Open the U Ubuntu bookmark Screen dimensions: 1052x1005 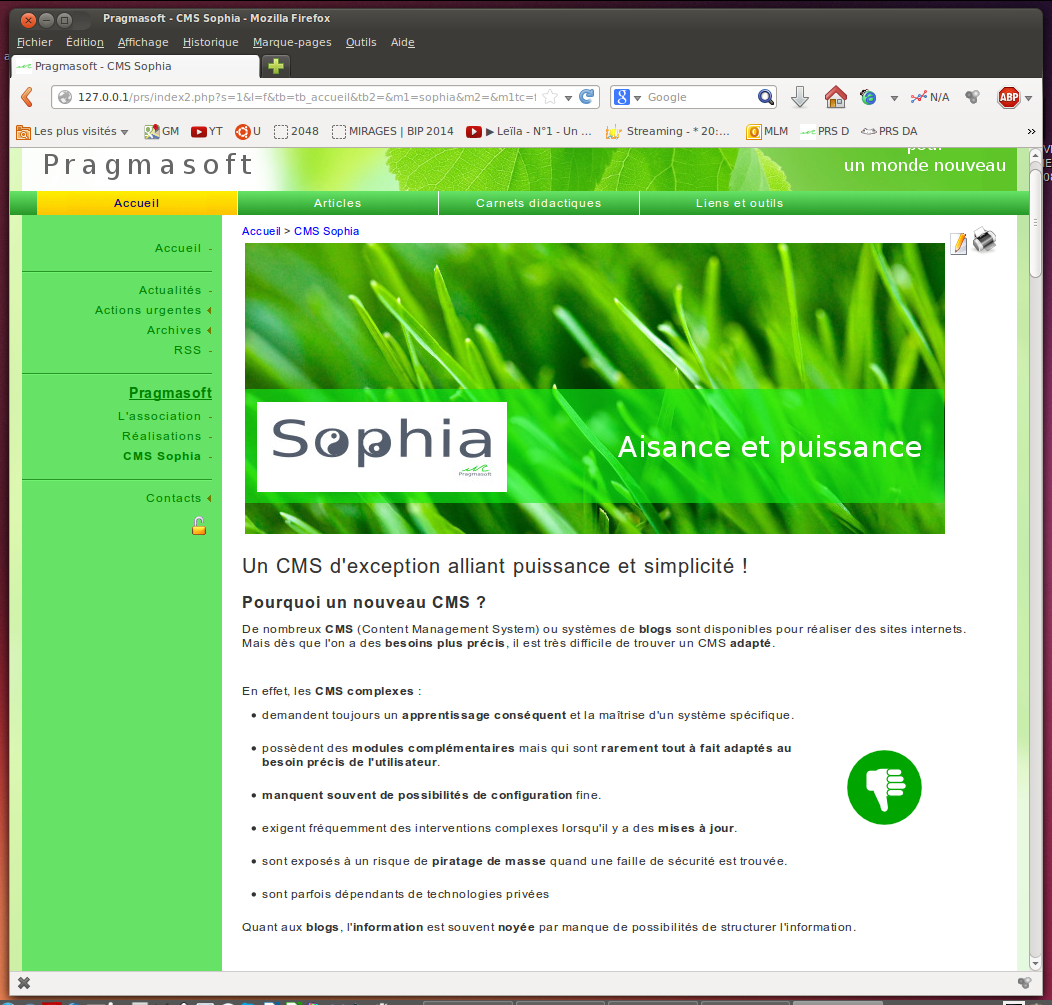tap(248, 131)
